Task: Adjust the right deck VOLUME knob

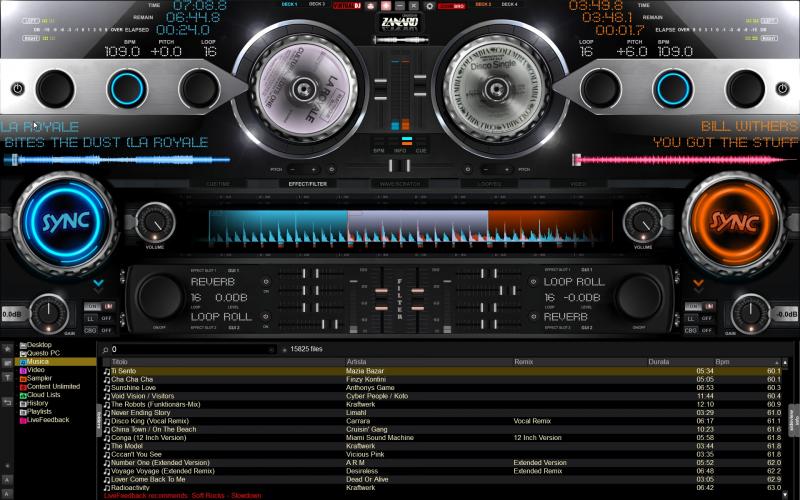Action: 643,223
